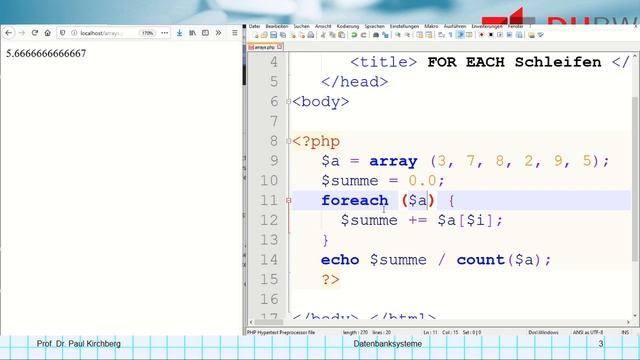The width and height of the screenshot is (640, 360).
Task: Expand the browser overflow chevron menu
Action: click(218, 33)
